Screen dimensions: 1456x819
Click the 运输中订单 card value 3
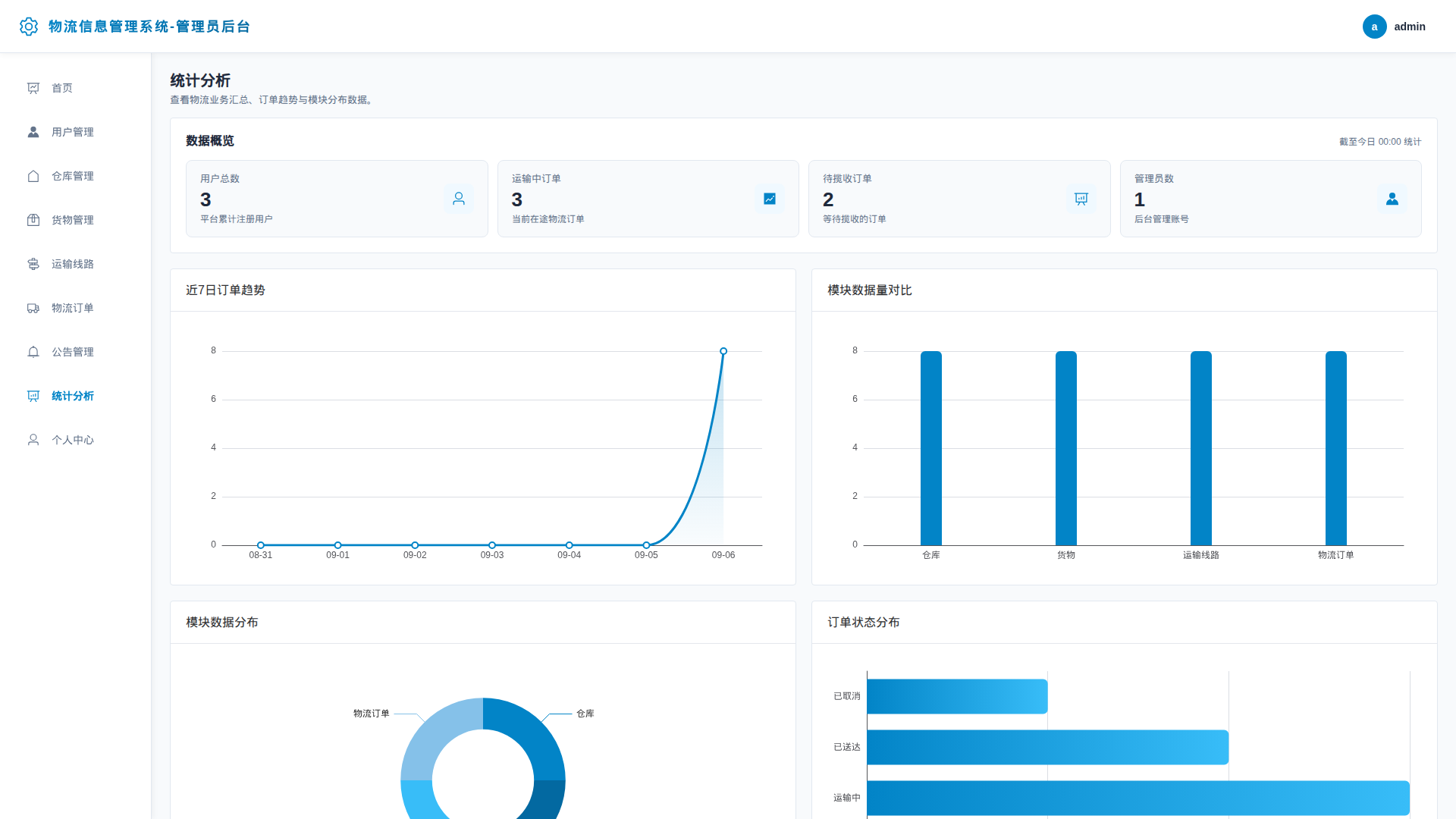coord(517,199)
